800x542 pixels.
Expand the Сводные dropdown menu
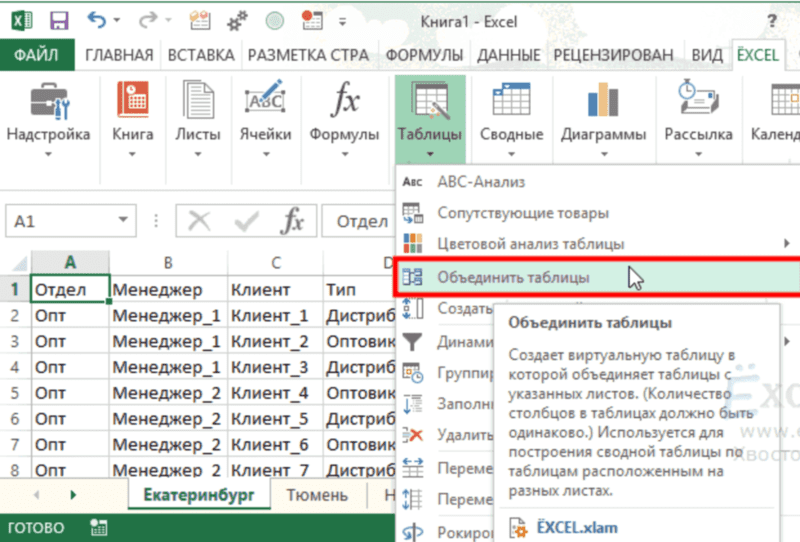point(511,154)
